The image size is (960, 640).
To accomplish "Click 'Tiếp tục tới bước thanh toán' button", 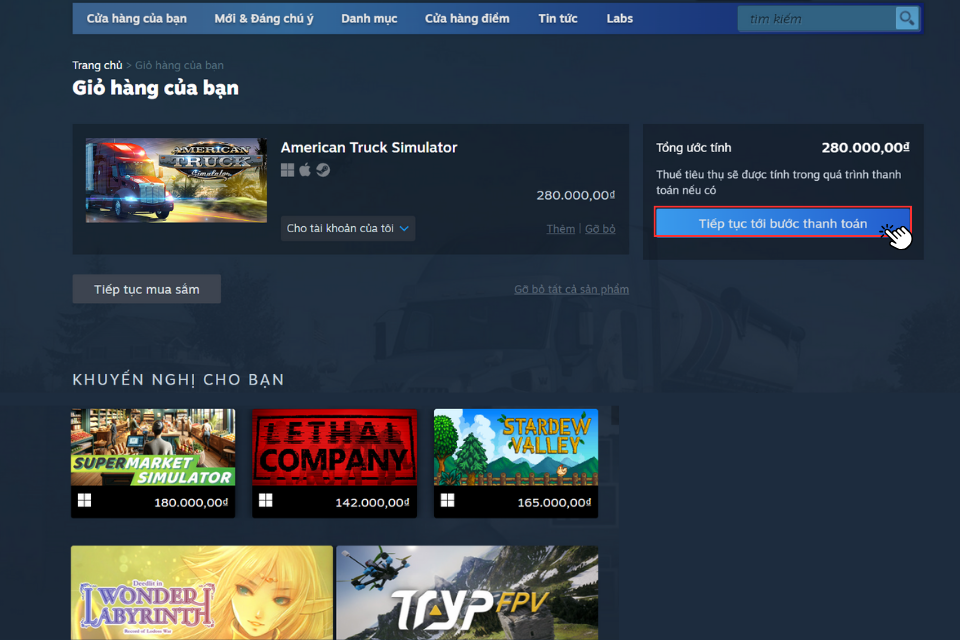I will point(783,222).
